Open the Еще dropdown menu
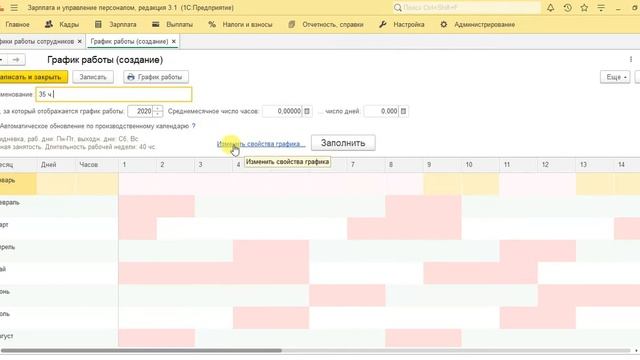The image size is (640, 360). (615, 77)
